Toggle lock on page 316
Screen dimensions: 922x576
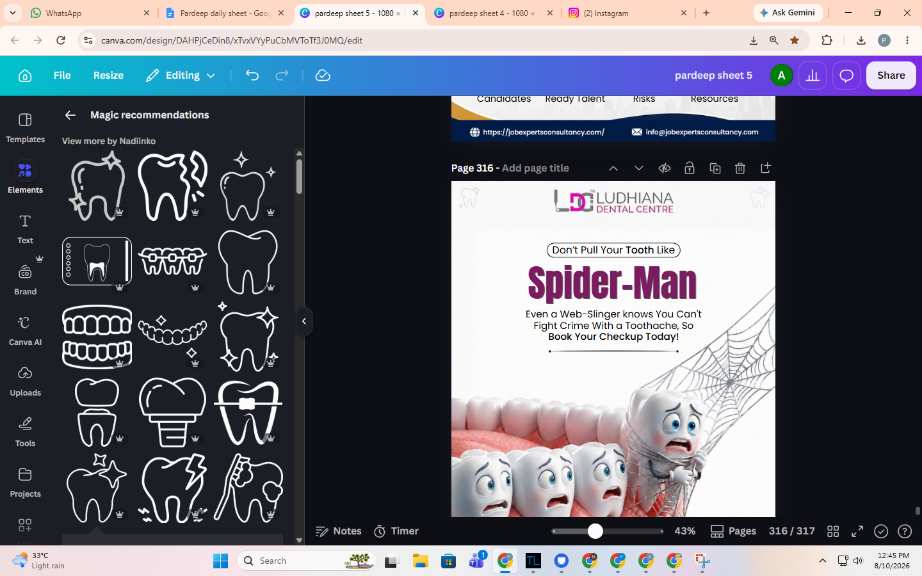[x=689, y=168]
